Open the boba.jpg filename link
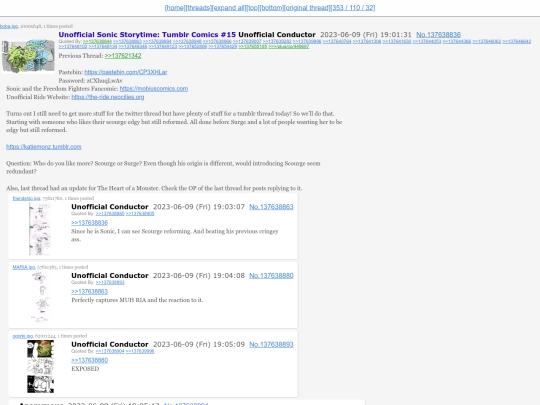This screenshot has height=405, width=540. pyautogui.click(x=9, y=26)
